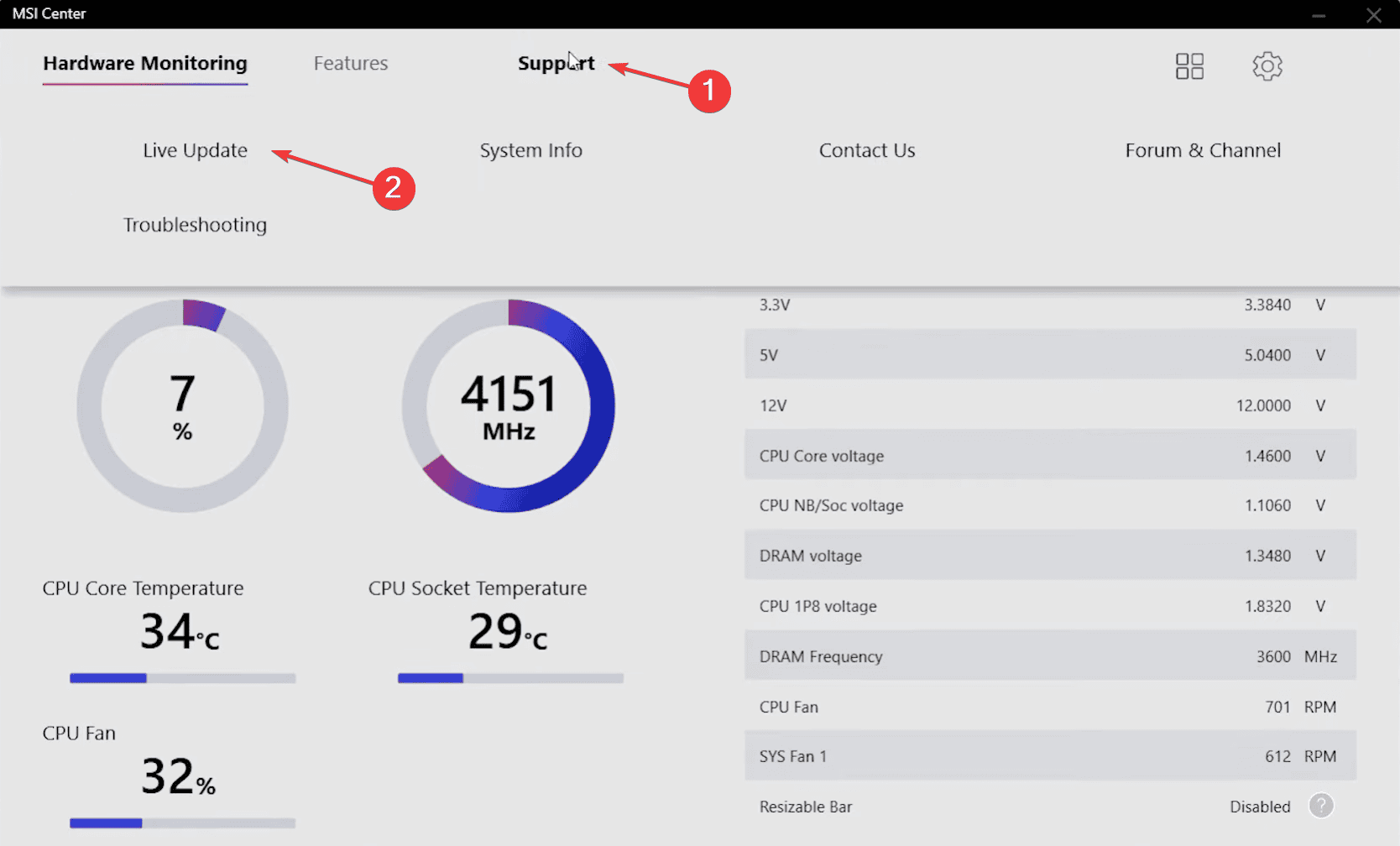Click the CPU Core Temperature bar
Image resolution: width=1400 pixels, height=846 pixels.
[x=183, y=678]
